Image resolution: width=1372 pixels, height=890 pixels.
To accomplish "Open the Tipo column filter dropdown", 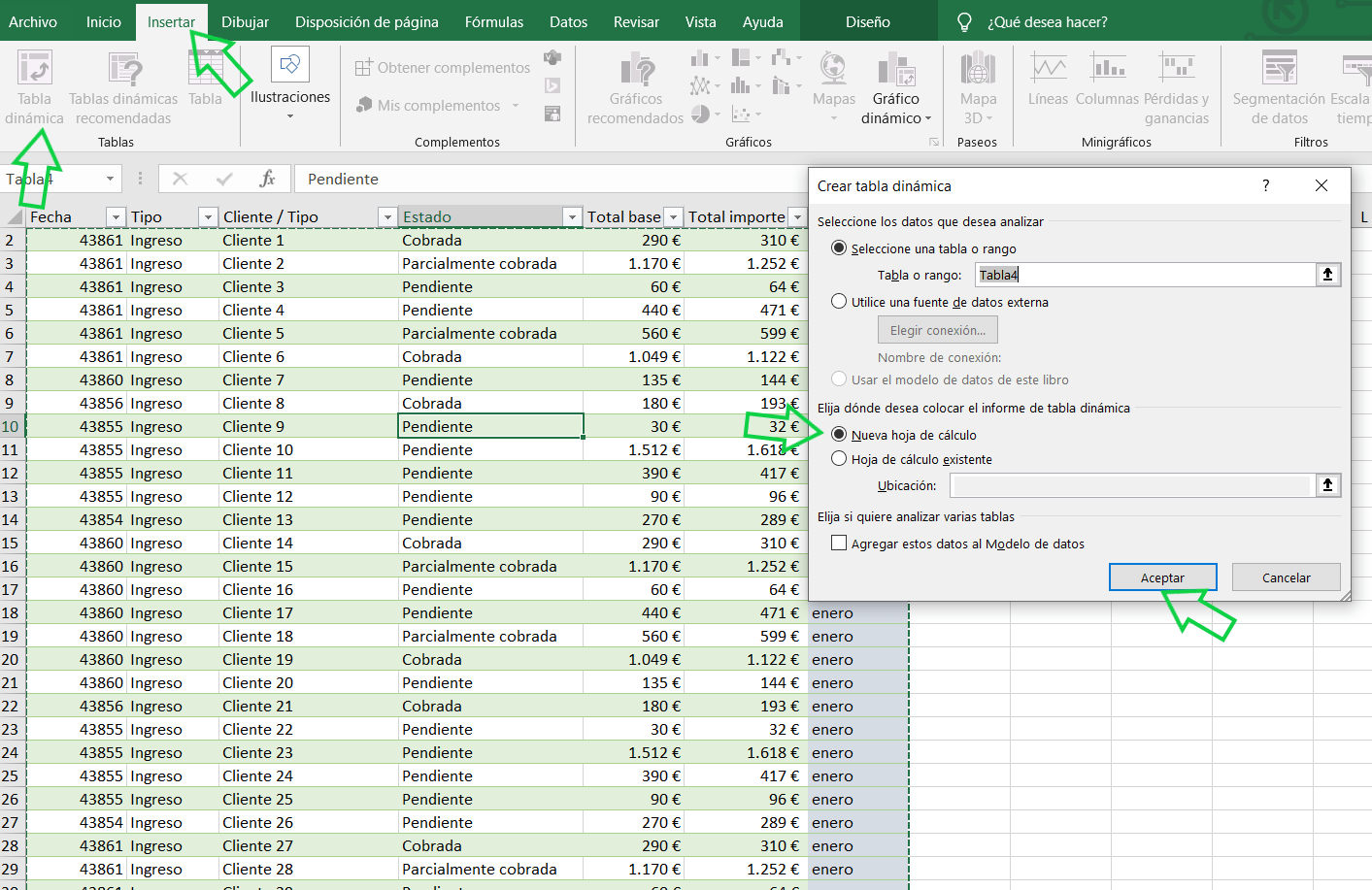I will point(208,216).
